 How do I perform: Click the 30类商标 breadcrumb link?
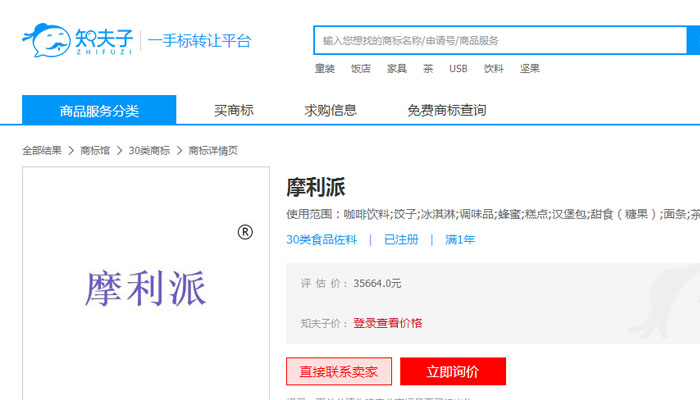tap(149, 150)
